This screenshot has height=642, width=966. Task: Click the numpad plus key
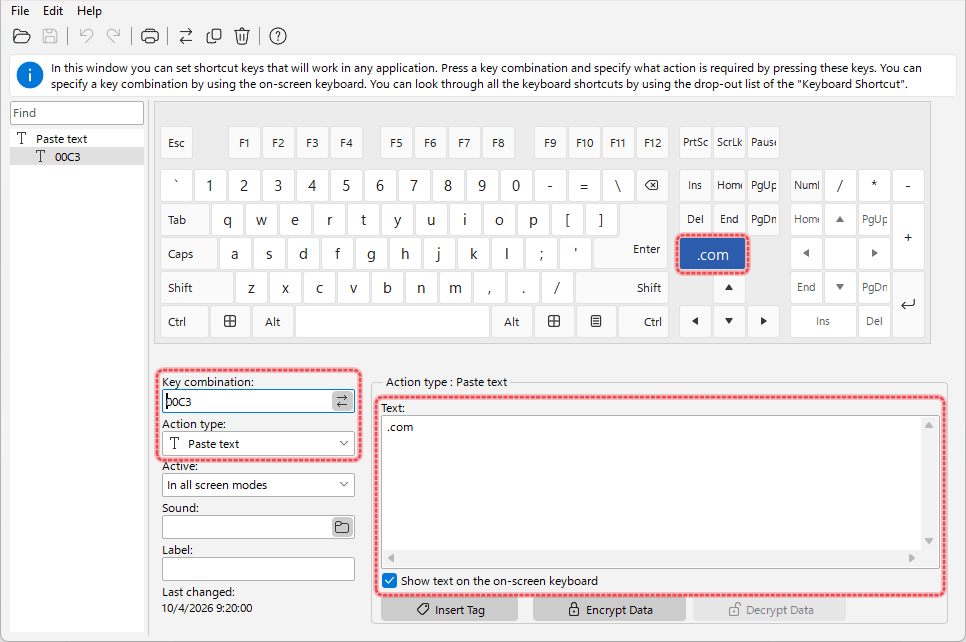(x=908, y=237)
